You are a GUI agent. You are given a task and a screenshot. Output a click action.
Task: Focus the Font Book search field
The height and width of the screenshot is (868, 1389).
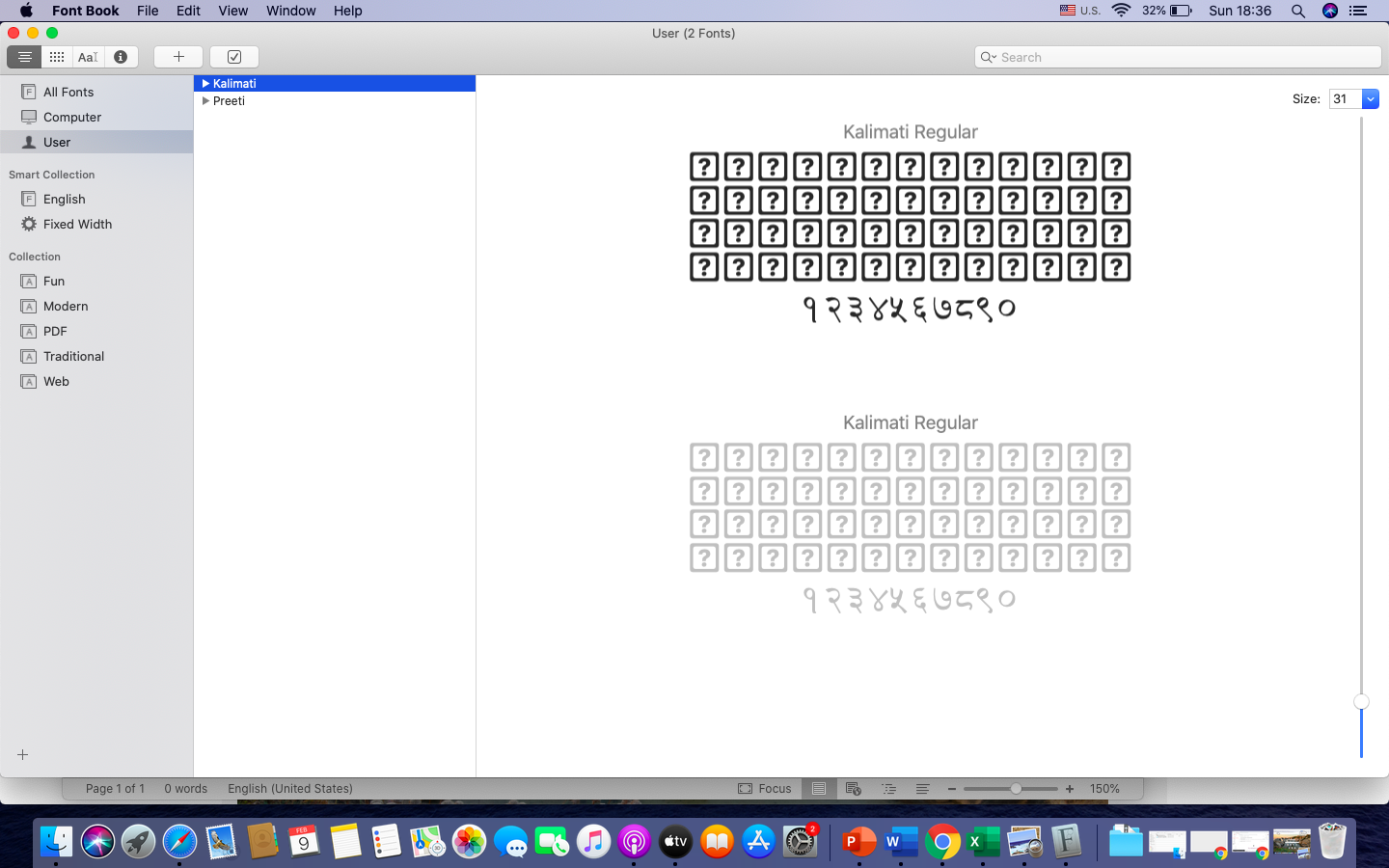click(1178, 57)
